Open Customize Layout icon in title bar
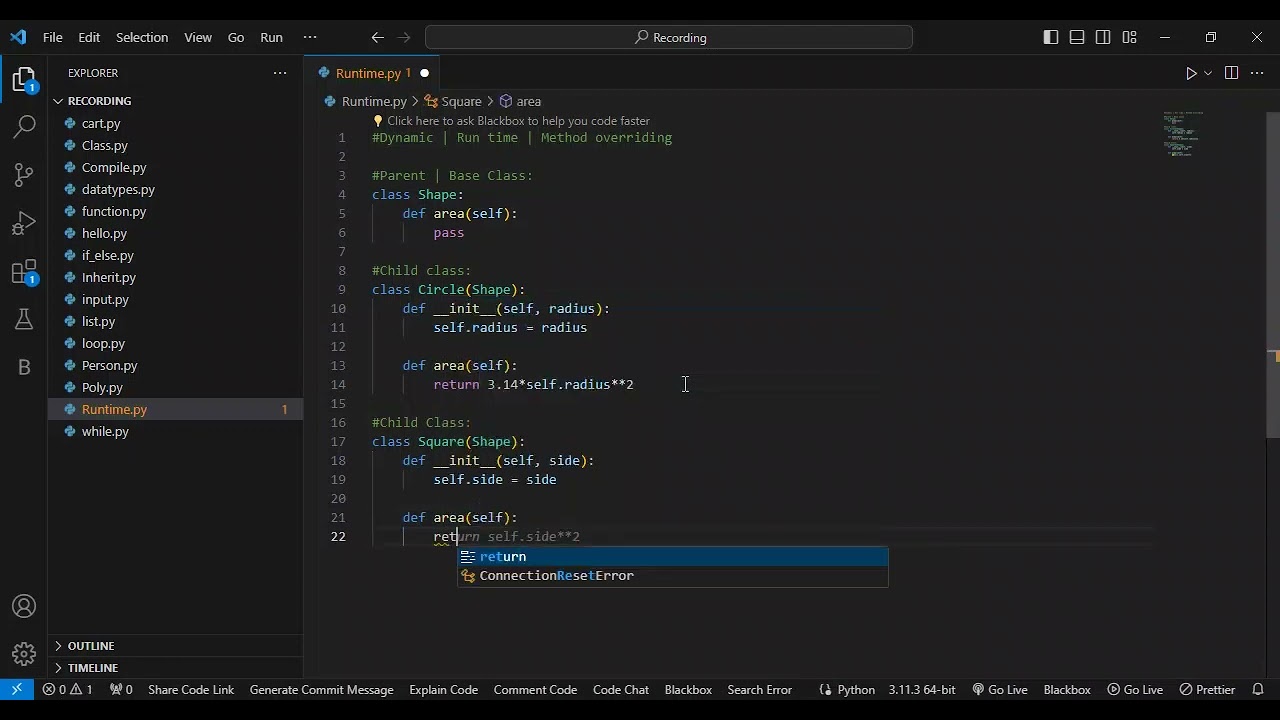This screenshot has width=1280, height=720. coord(1129,37)
